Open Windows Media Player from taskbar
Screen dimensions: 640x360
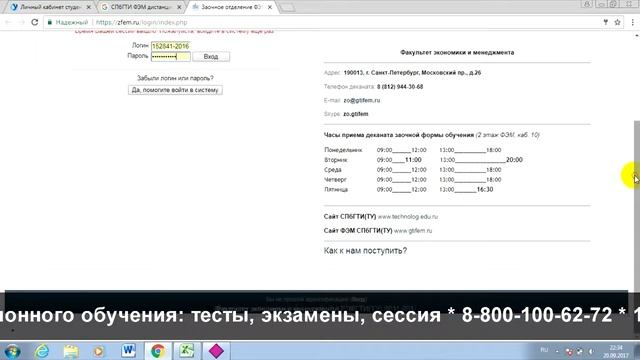pyautogui.click(x=99, y=351)
